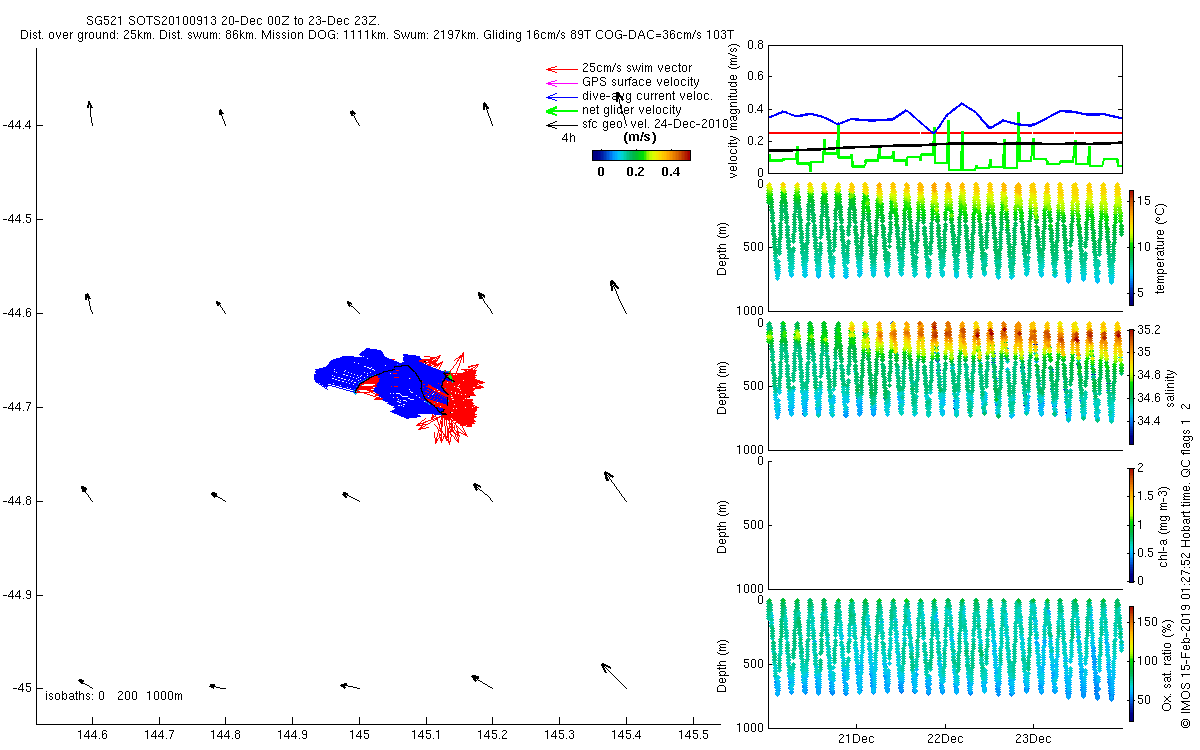Select the chl-a (mg m-3) colorbar
Viewport: 1200px width, 750px height.
[x=1132, y=524]
